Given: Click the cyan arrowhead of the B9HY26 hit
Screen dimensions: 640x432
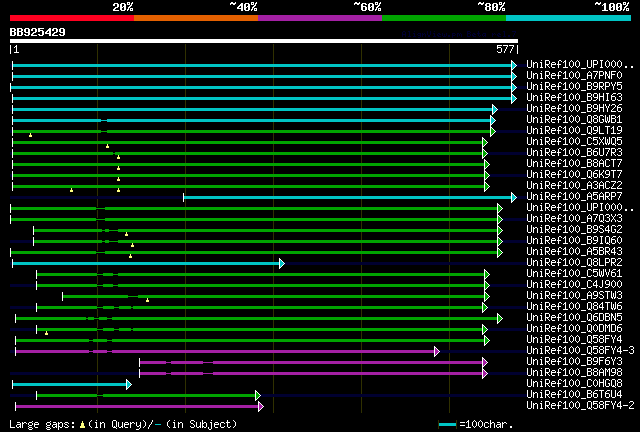Looking at the screenshot, I should click(x=495, y=109).
